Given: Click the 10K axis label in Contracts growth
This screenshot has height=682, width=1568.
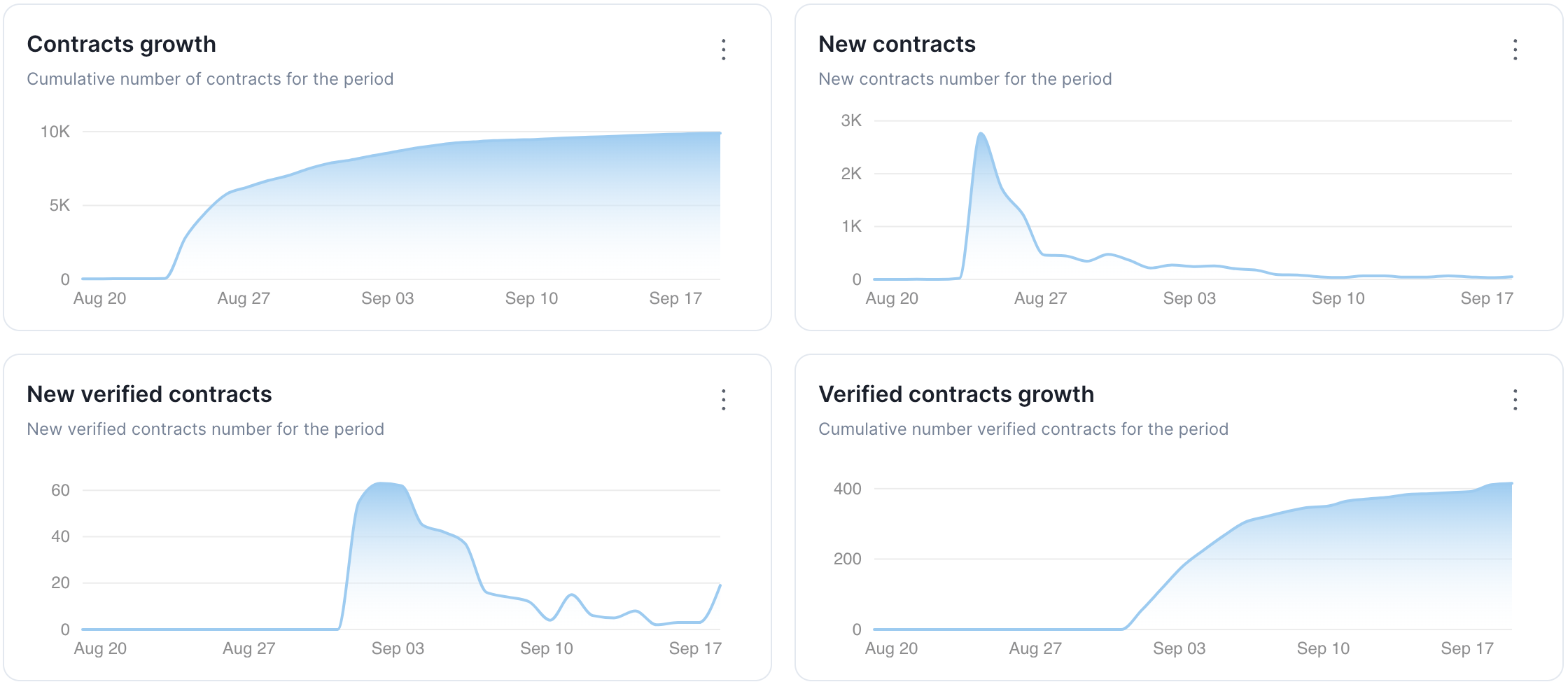Looking at the screenshot, I should tap(55, 132).
